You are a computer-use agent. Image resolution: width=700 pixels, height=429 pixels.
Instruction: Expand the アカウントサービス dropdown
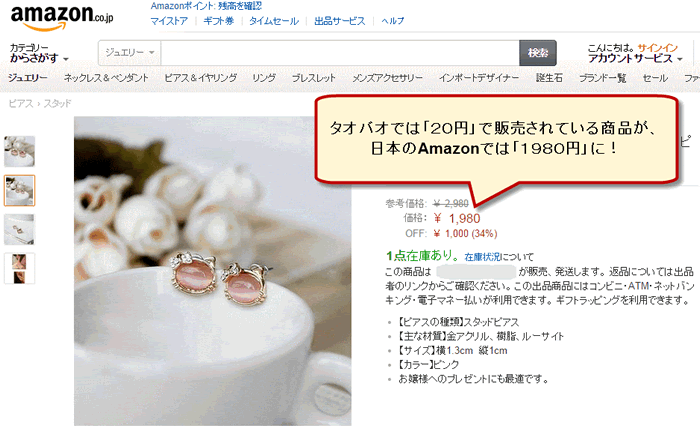pyautogui.click(x=635, y=58)
